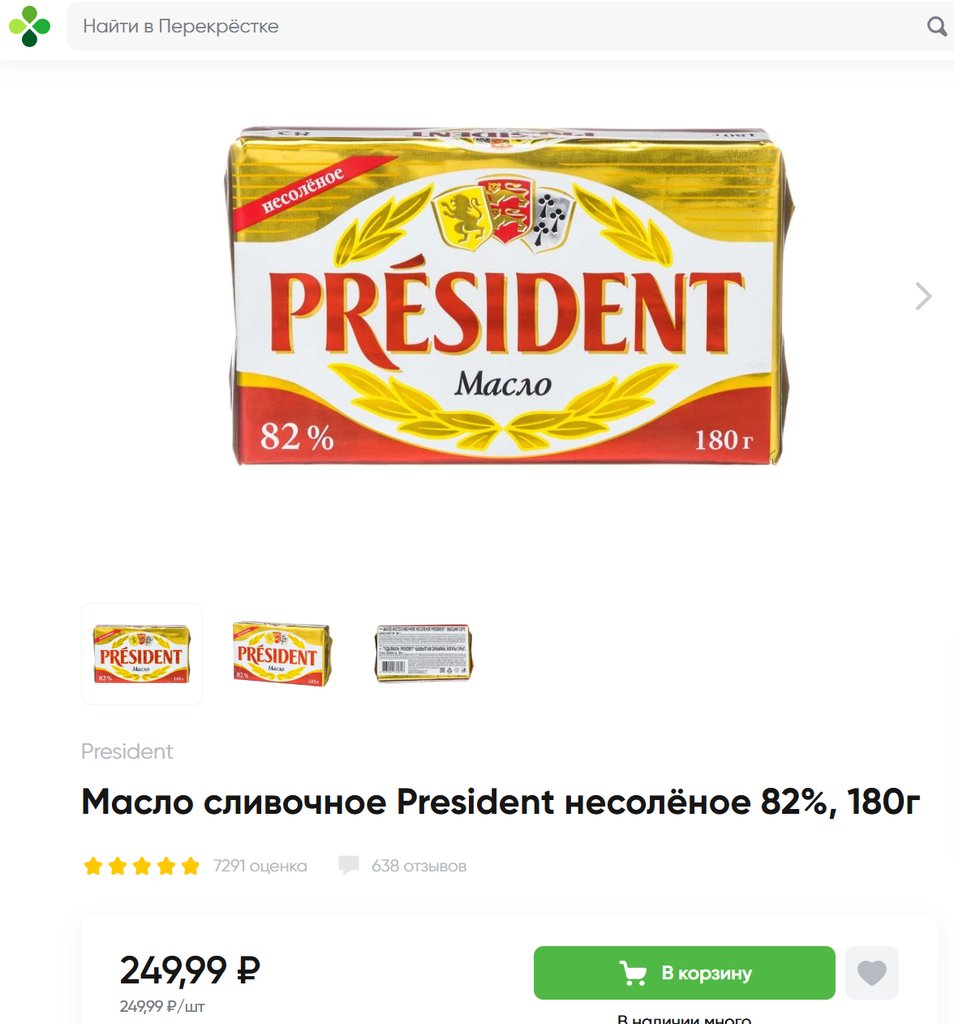The image size is (954, 1024).
Task: Open the '638 отзывов' reviews link
Action: coord(419,866)
